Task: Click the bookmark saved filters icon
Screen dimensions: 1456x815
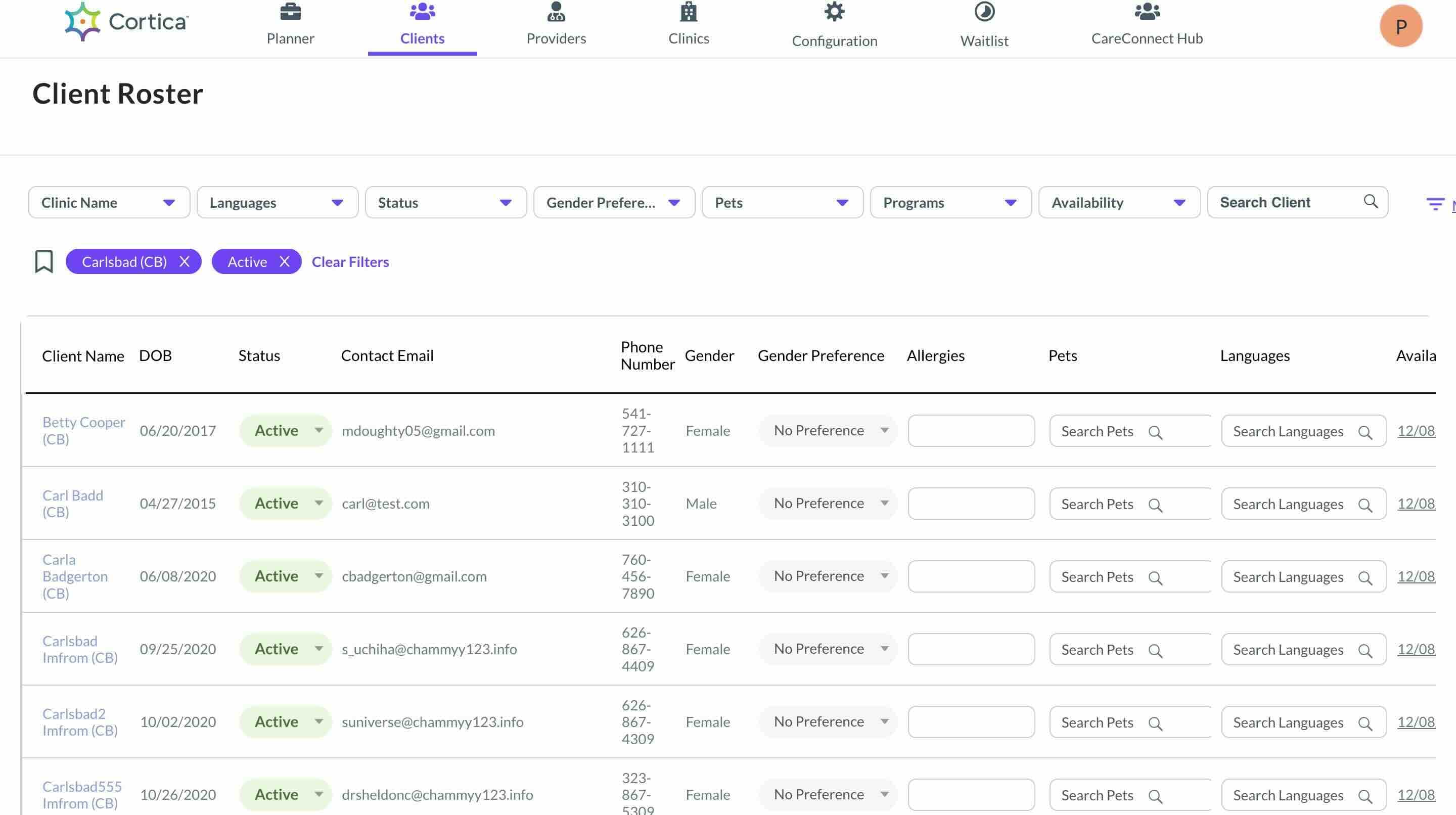Action: (x=43, y=262)
